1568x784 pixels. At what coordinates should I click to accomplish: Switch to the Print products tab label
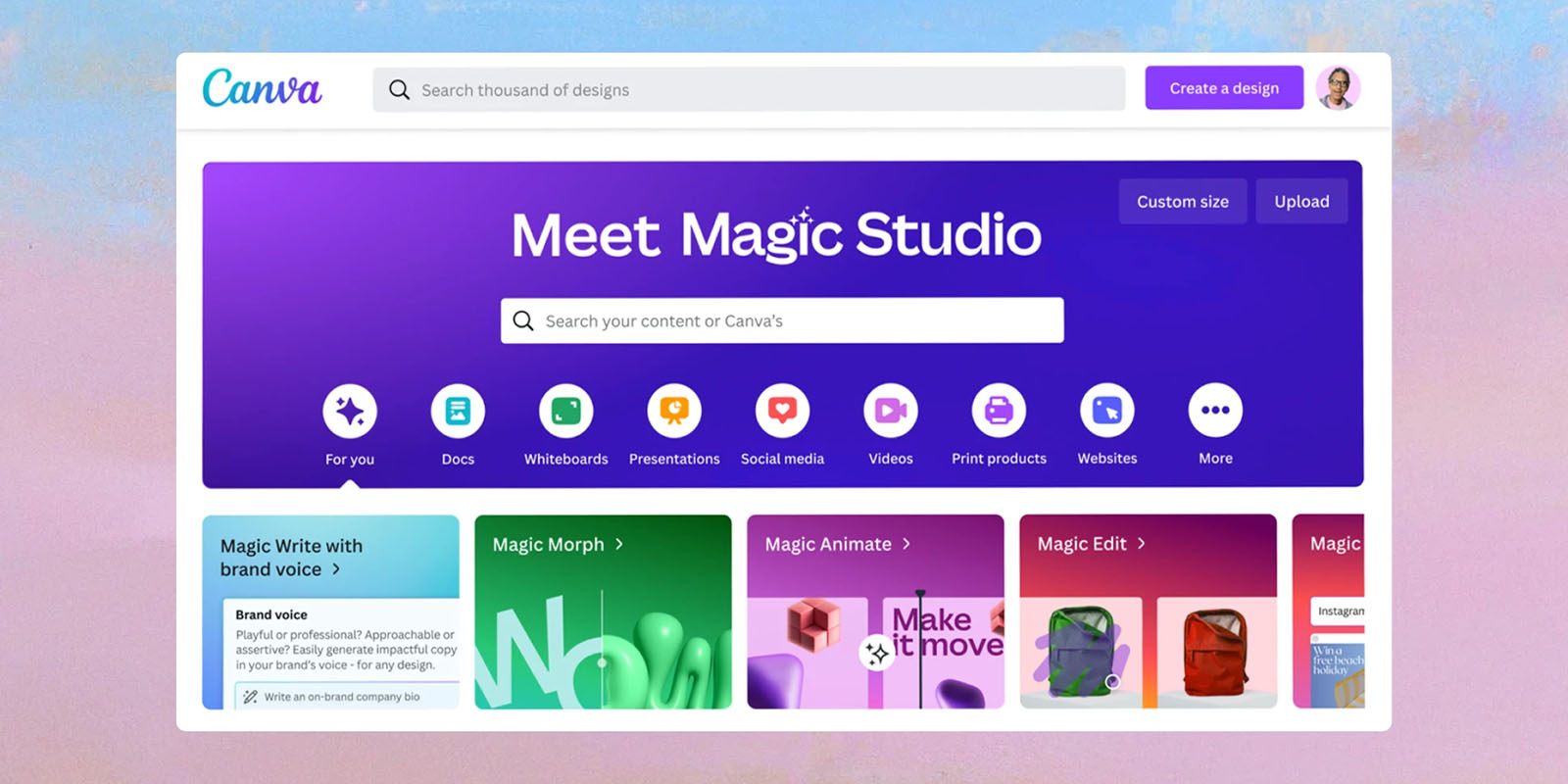999,459
